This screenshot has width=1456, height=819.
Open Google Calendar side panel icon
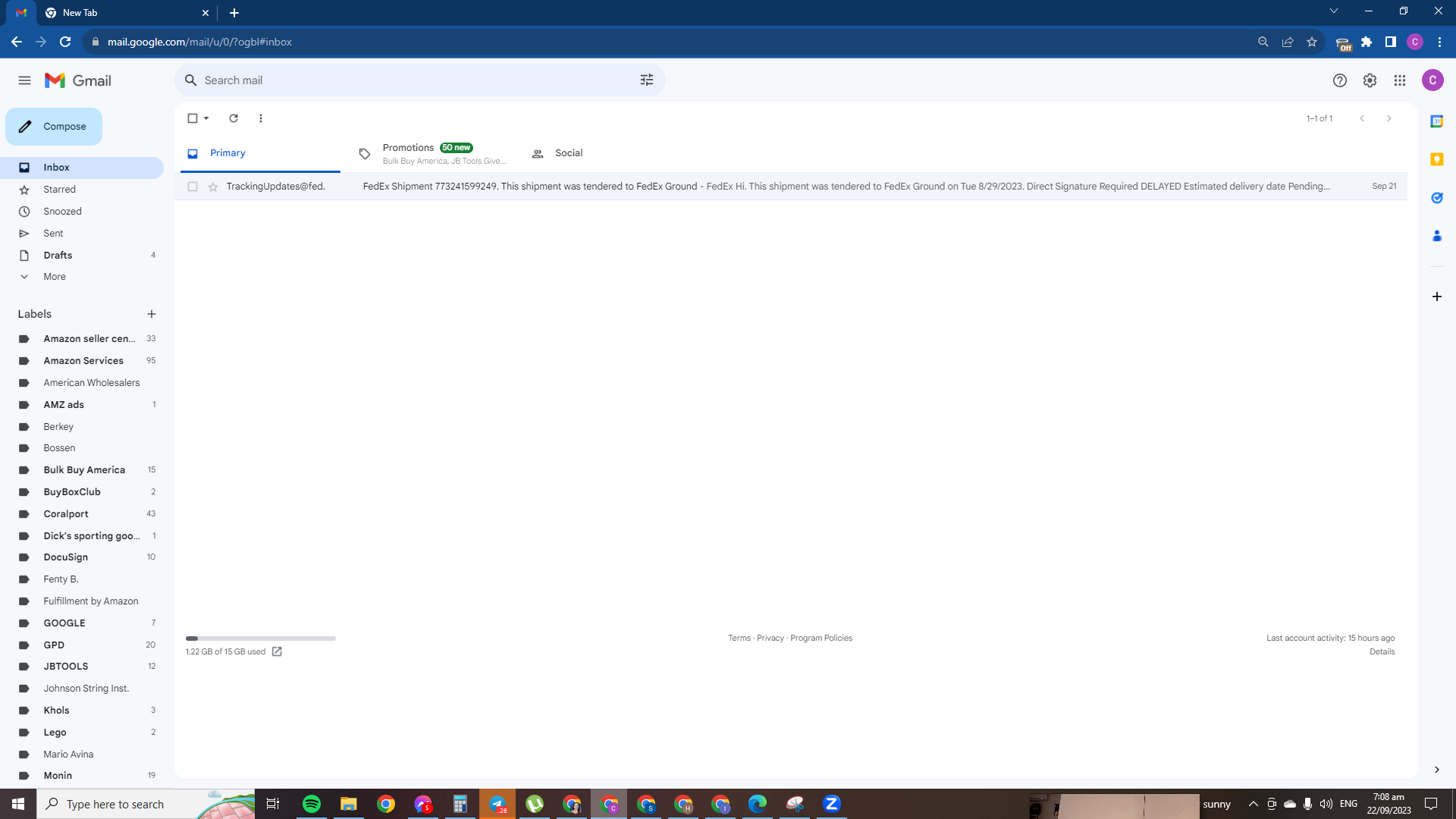(x=1436, y=121)
